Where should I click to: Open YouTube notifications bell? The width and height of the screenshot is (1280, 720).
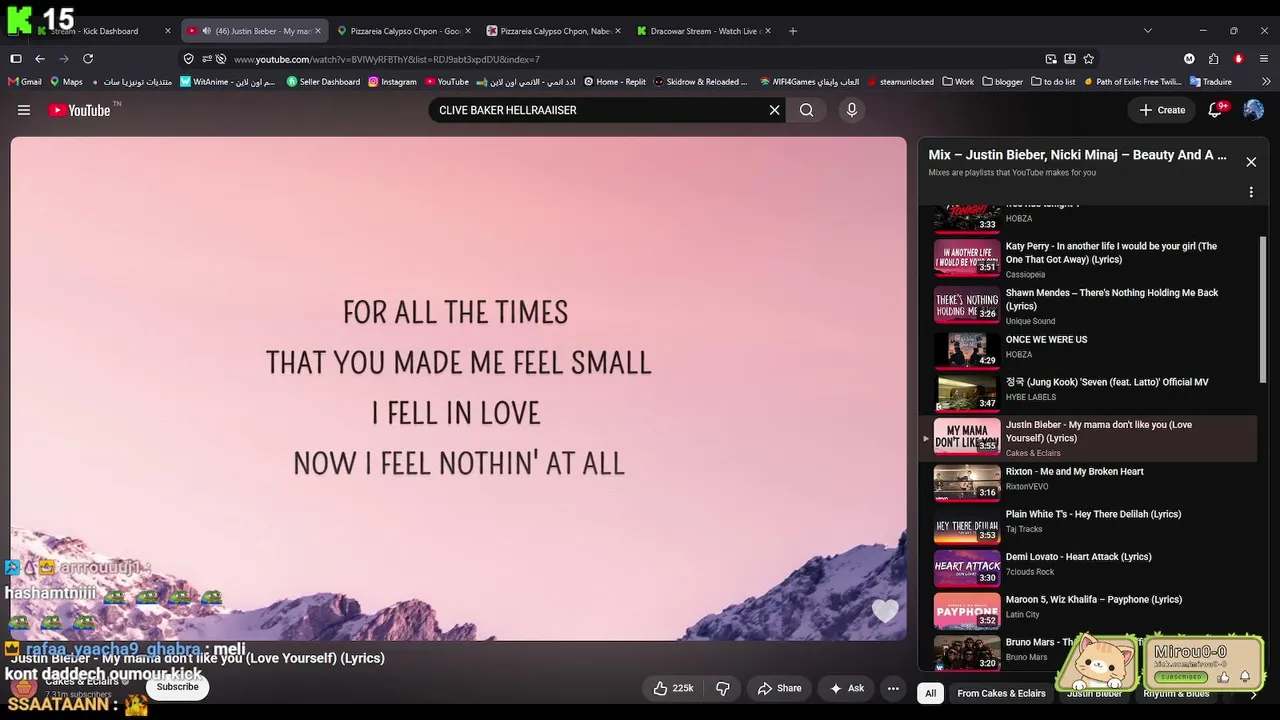pyautogui.click(x=1216, y=110)
